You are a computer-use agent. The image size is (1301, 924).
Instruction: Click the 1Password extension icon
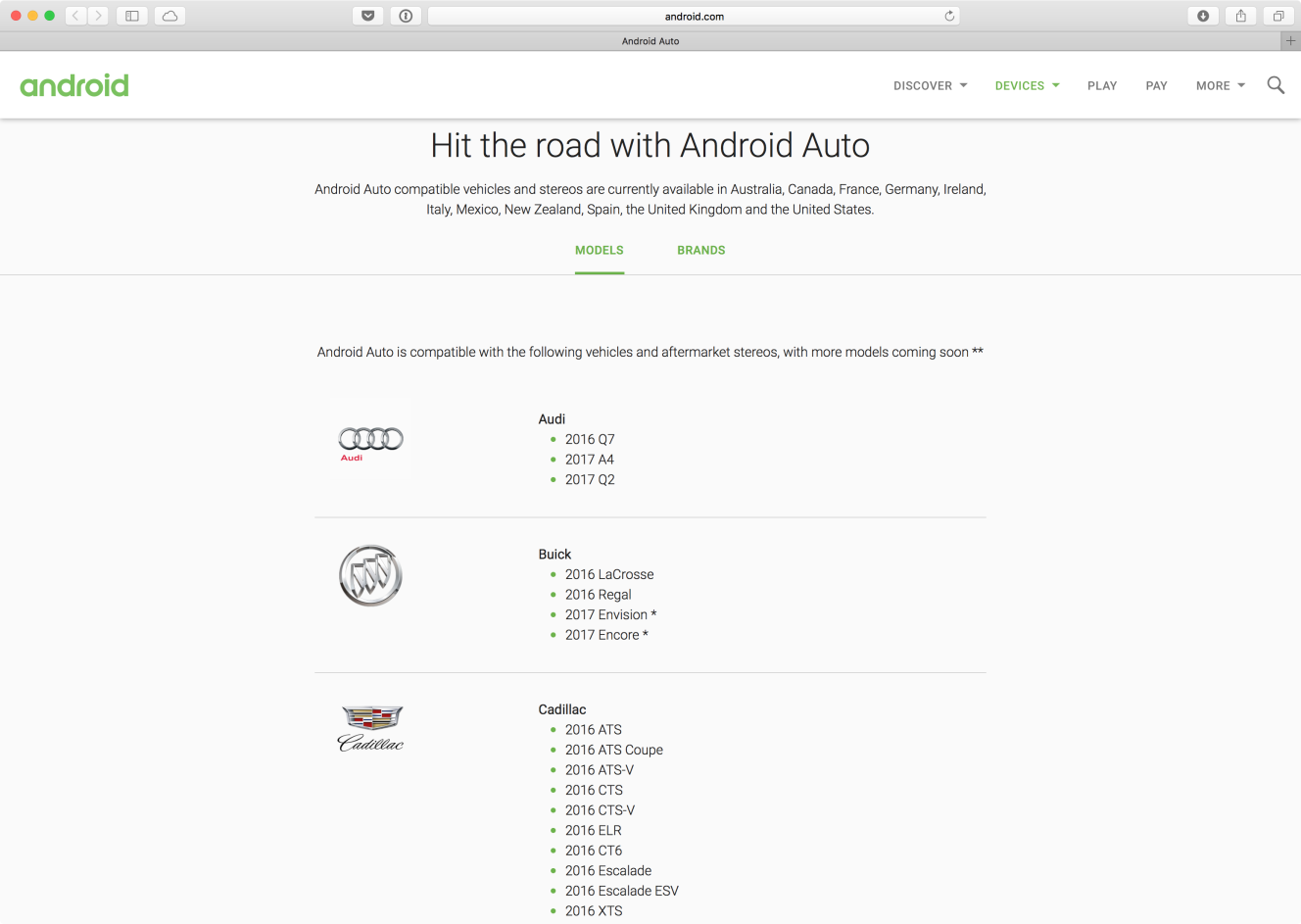point(406,16)
